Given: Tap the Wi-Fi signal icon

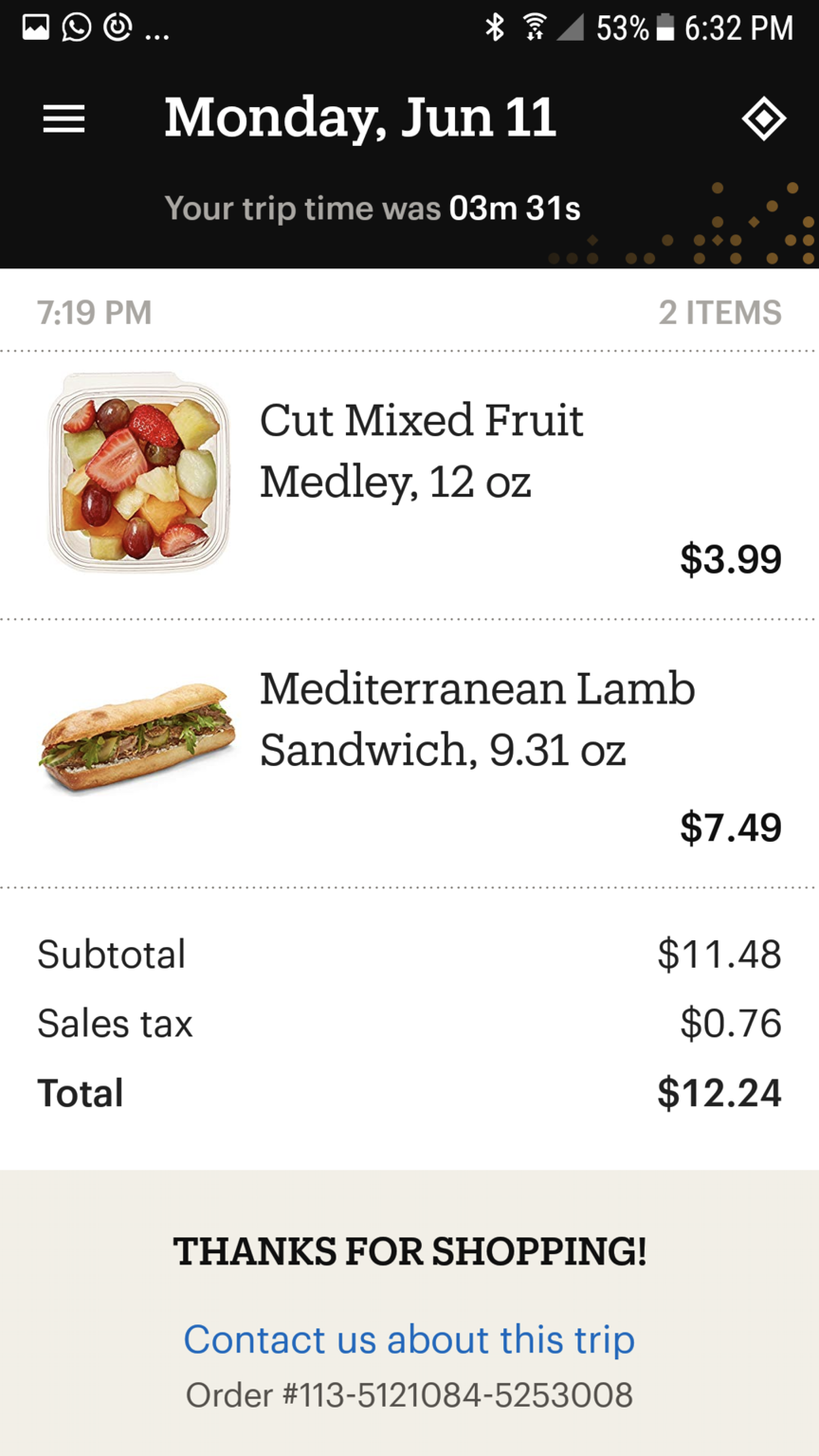Looking at the screenshot, I should (x=533, y=28).
